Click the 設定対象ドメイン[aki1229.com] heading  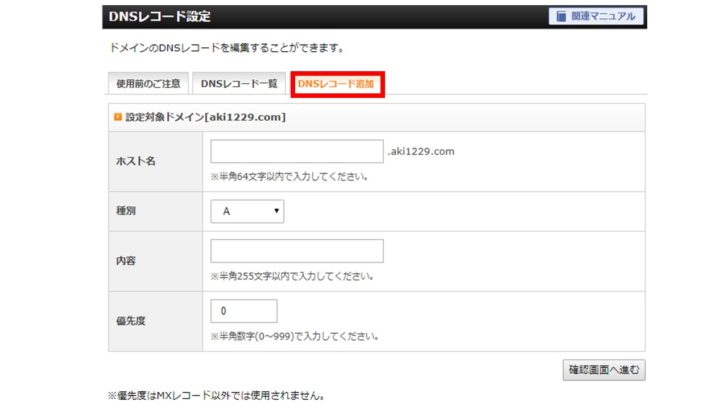coord(205,117)
